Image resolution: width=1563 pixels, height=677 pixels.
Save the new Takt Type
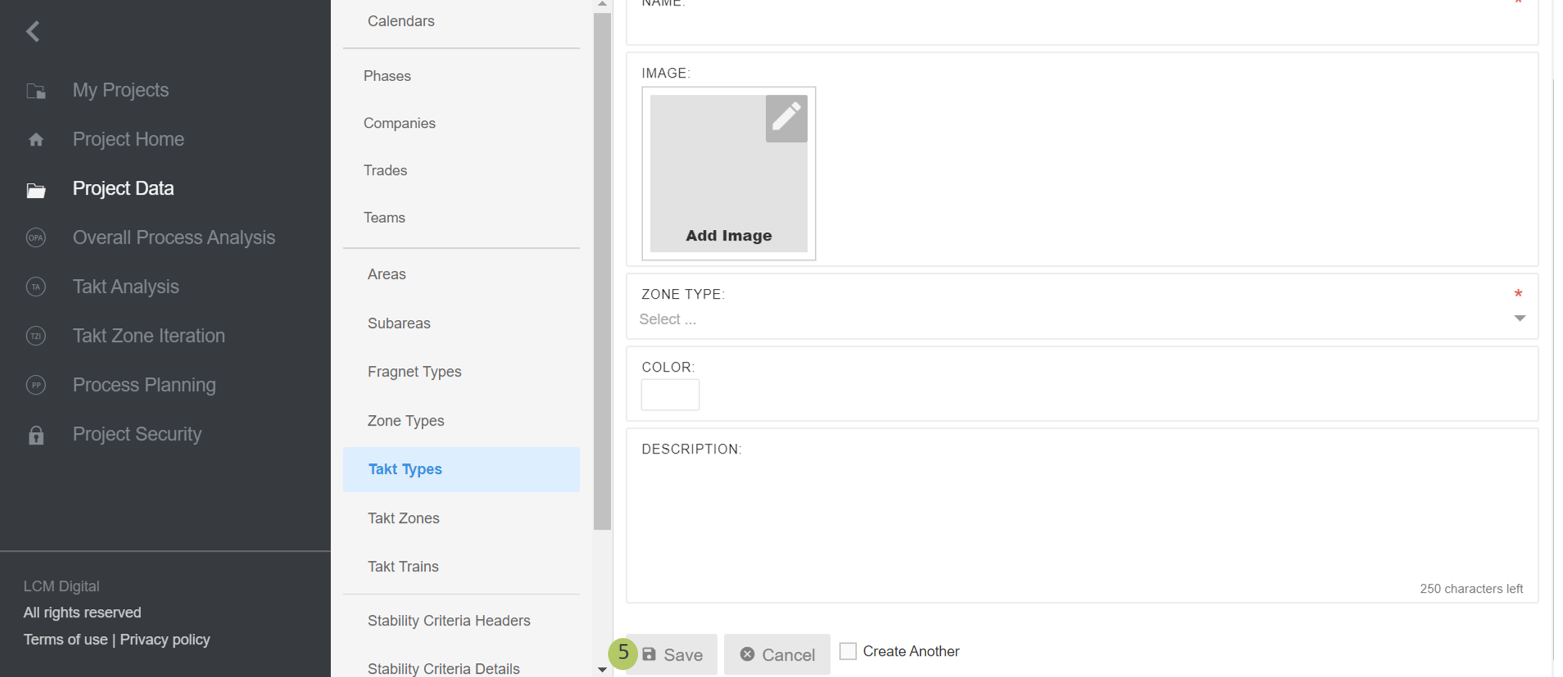(x=671, y=654)
